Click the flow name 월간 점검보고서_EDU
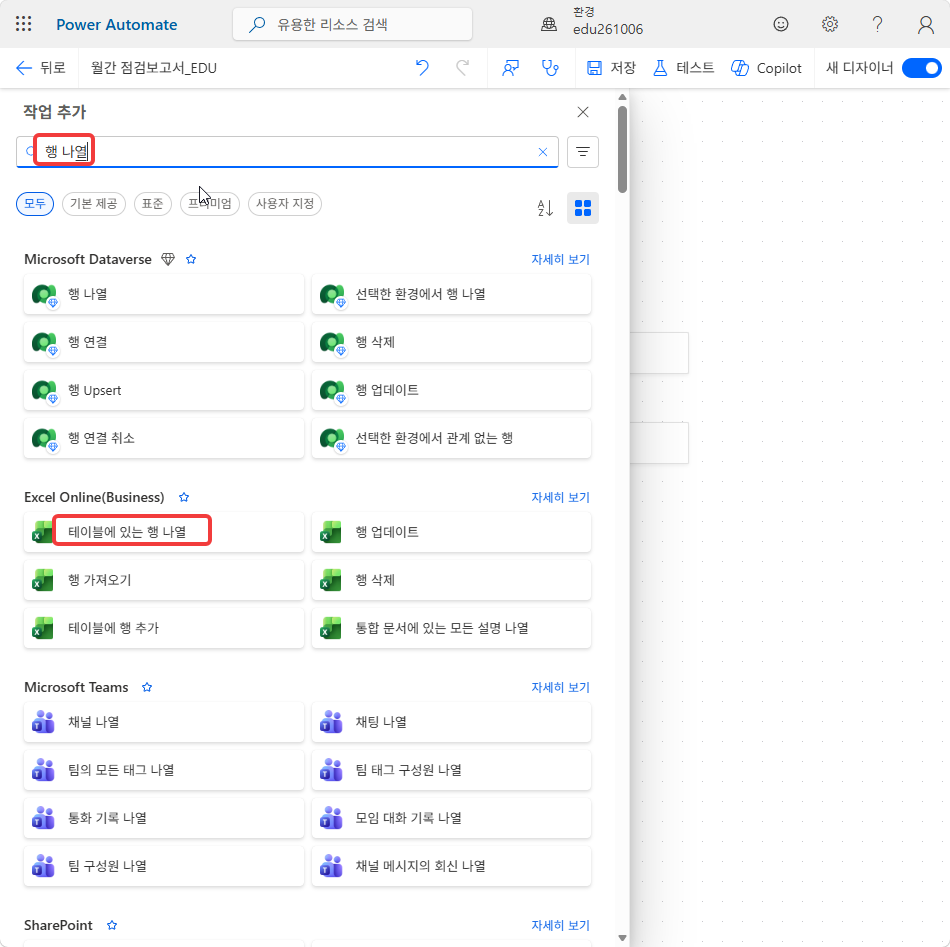Screen dimensions: 950x947 click(x=154, y=68)
